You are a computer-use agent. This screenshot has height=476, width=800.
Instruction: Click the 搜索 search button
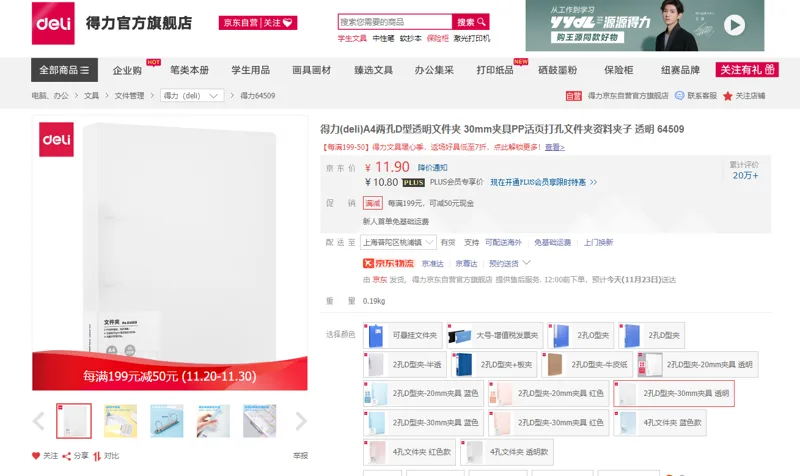[x=470, y=22]
